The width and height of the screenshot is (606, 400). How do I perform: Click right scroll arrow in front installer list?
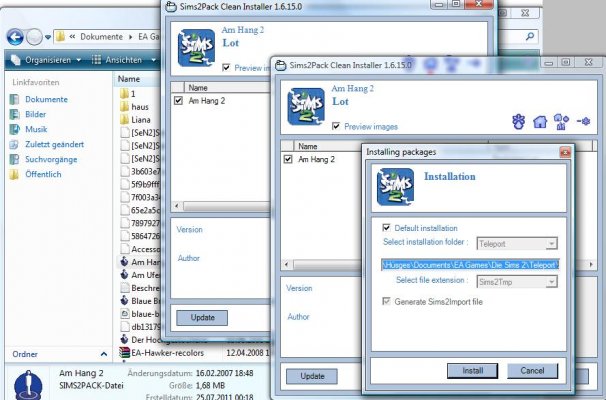591,264
